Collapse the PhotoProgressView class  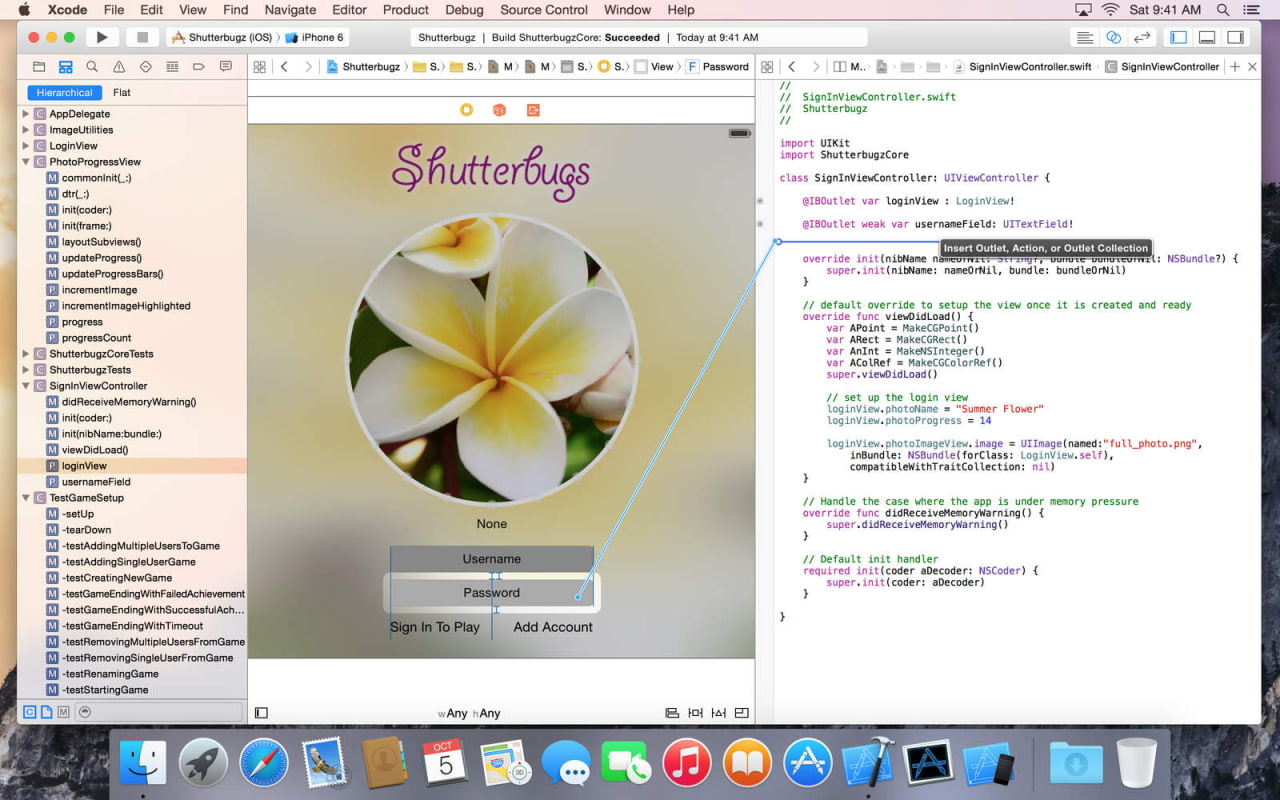click(x=26, y=162)
